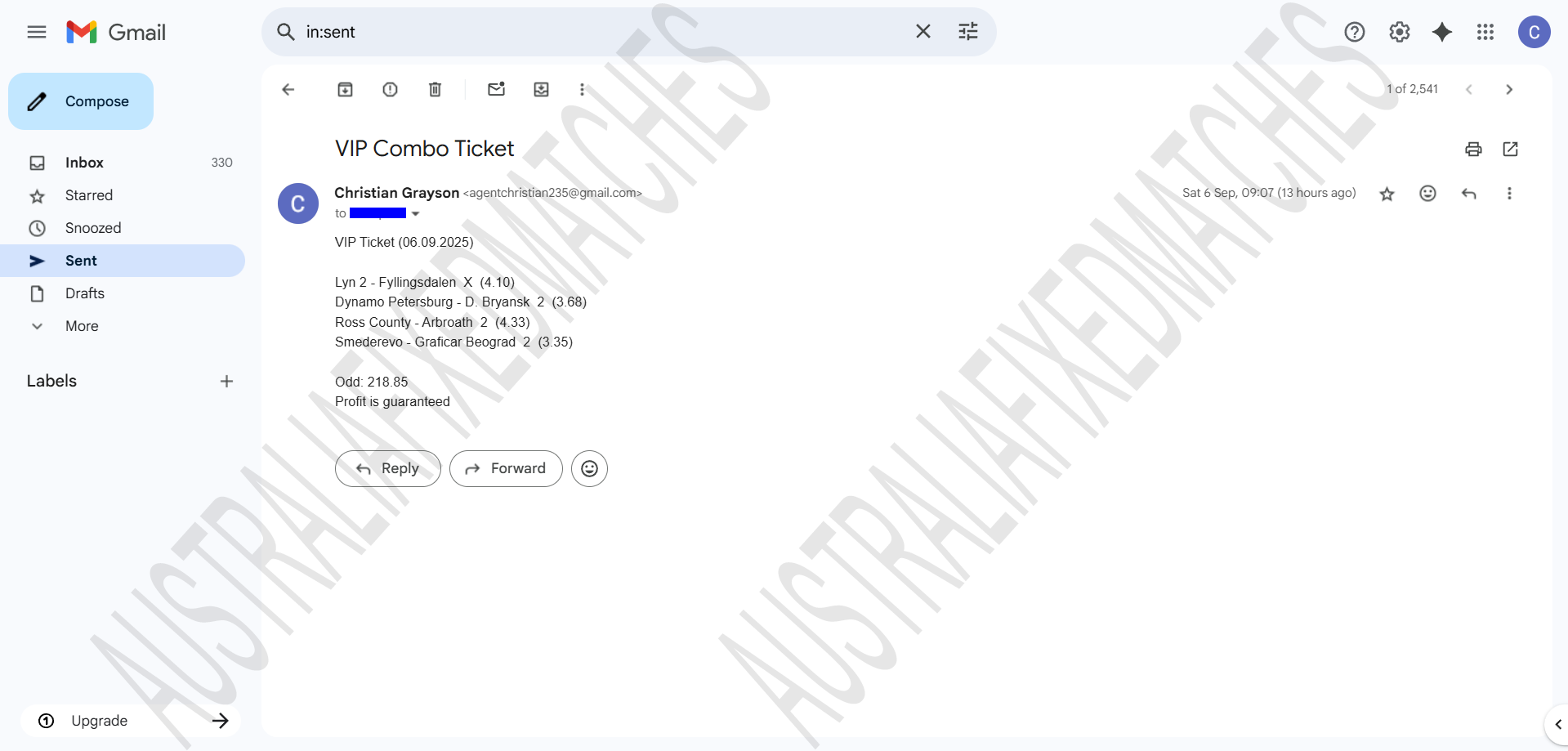
Task: Open Settings gear icon
Action: point(1400,32)
